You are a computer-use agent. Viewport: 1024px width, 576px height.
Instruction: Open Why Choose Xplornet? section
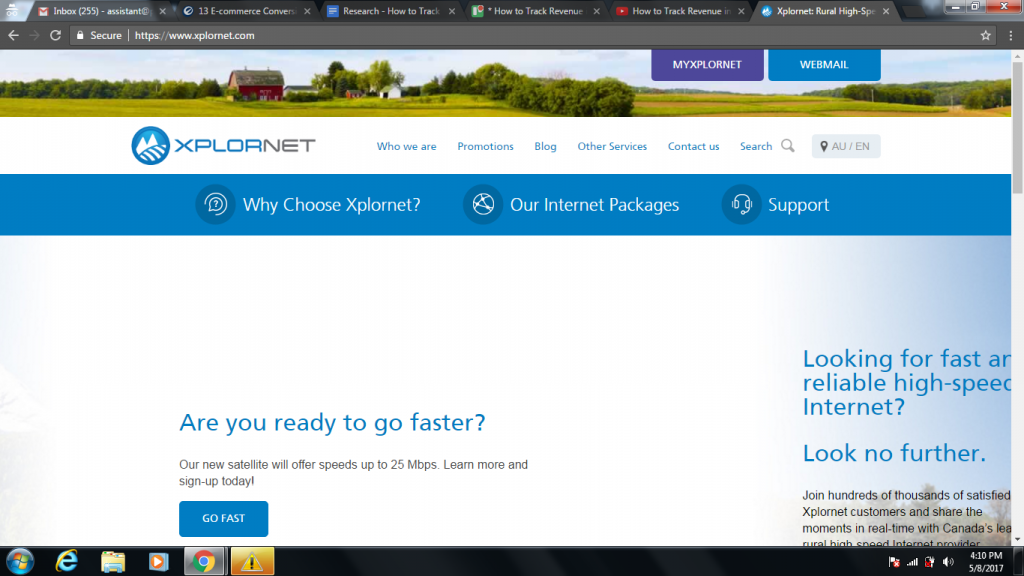click(x=332, y=205)
